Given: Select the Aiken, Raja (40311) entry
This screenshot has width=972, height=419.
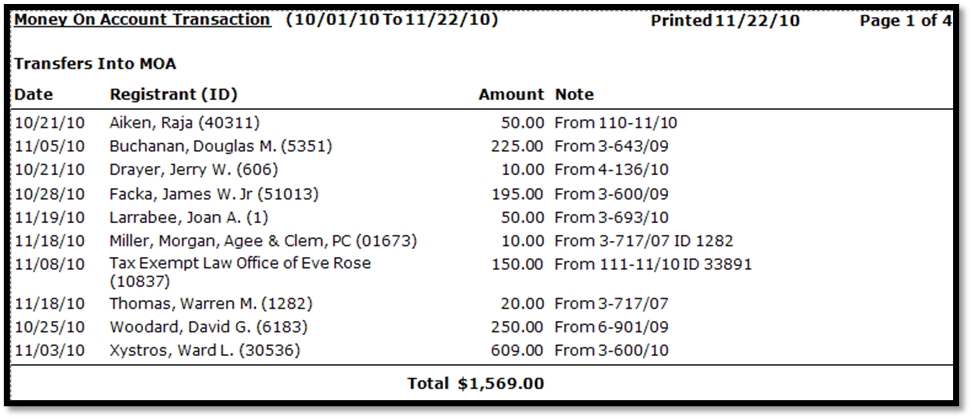Looking at the screenshot, I should click(184, 123).
